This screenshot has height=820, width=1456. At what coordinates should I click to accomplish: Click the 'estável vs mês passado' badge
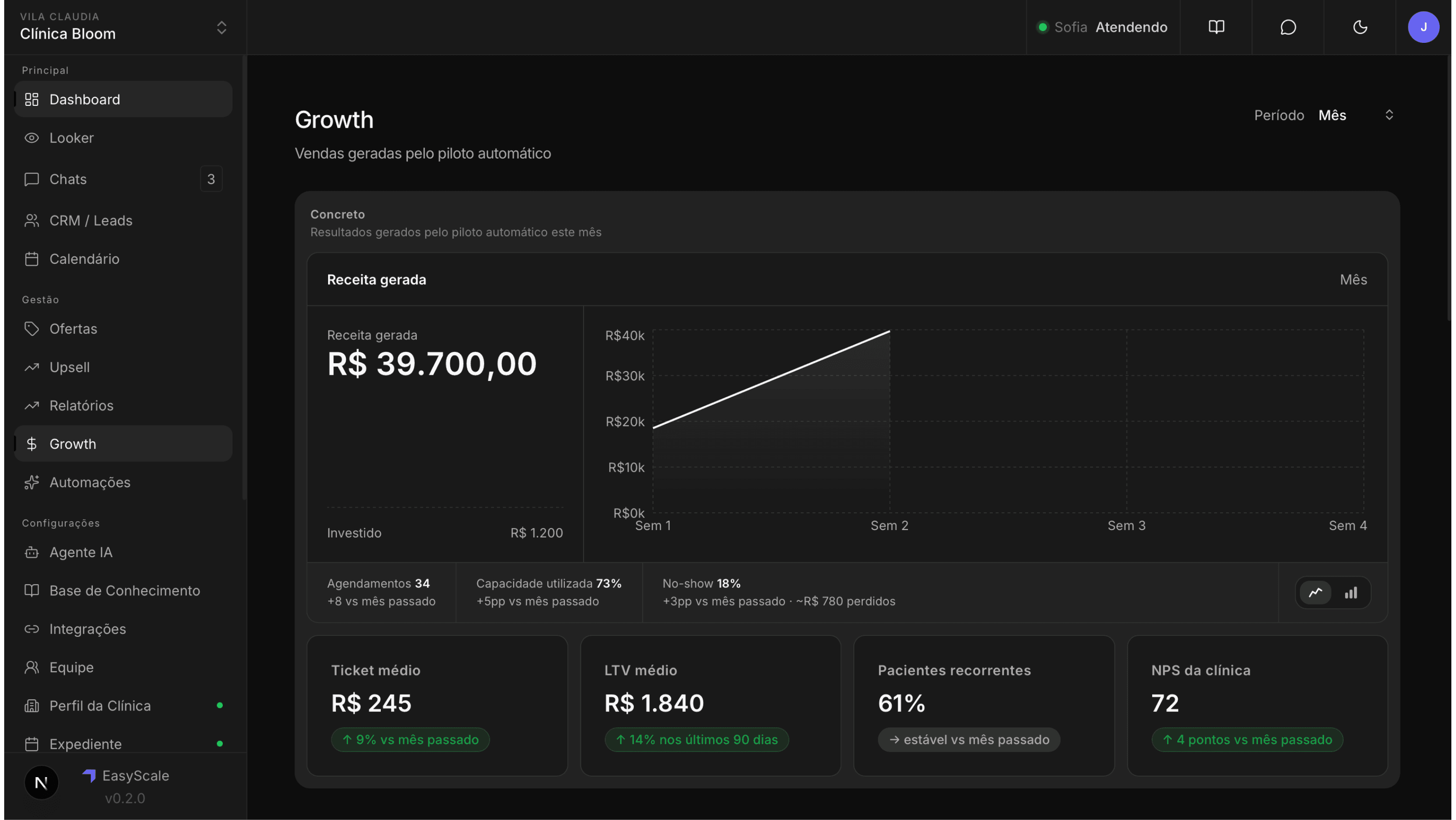click(x=969, y=740)
